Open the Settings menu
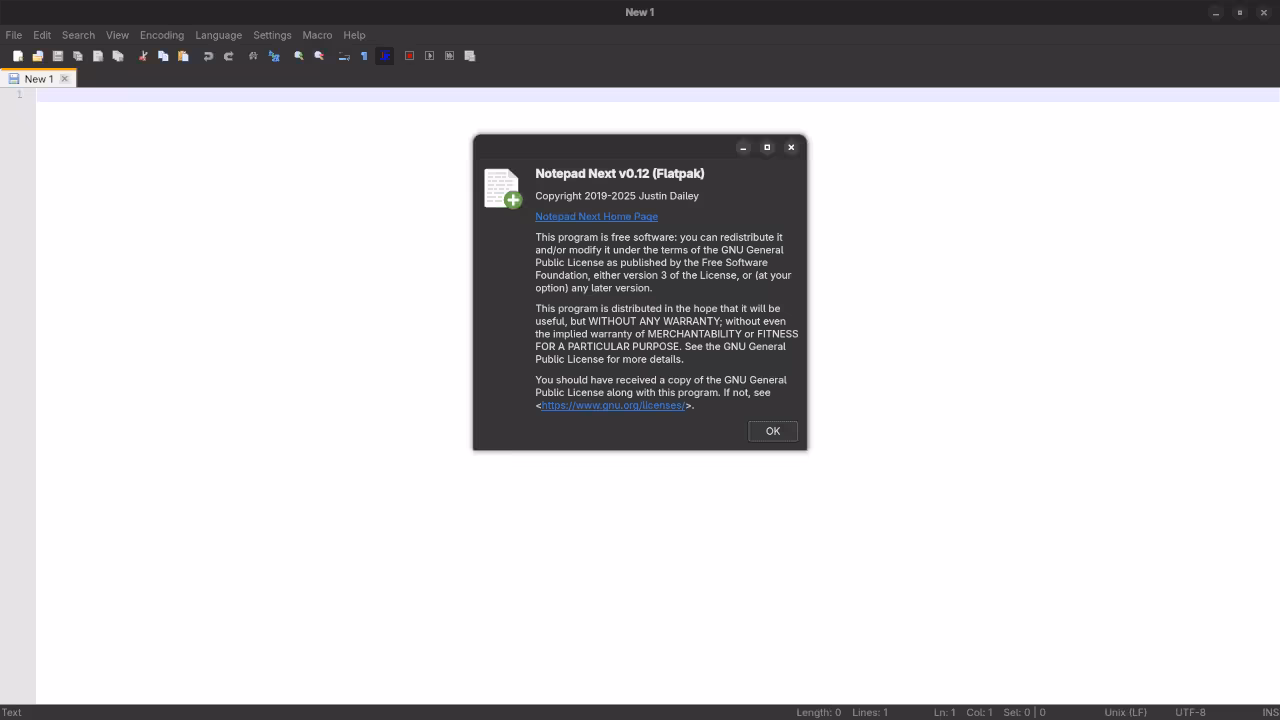Image resolution: width=1280 pixels, height=720 pixels. click(272, 35)
